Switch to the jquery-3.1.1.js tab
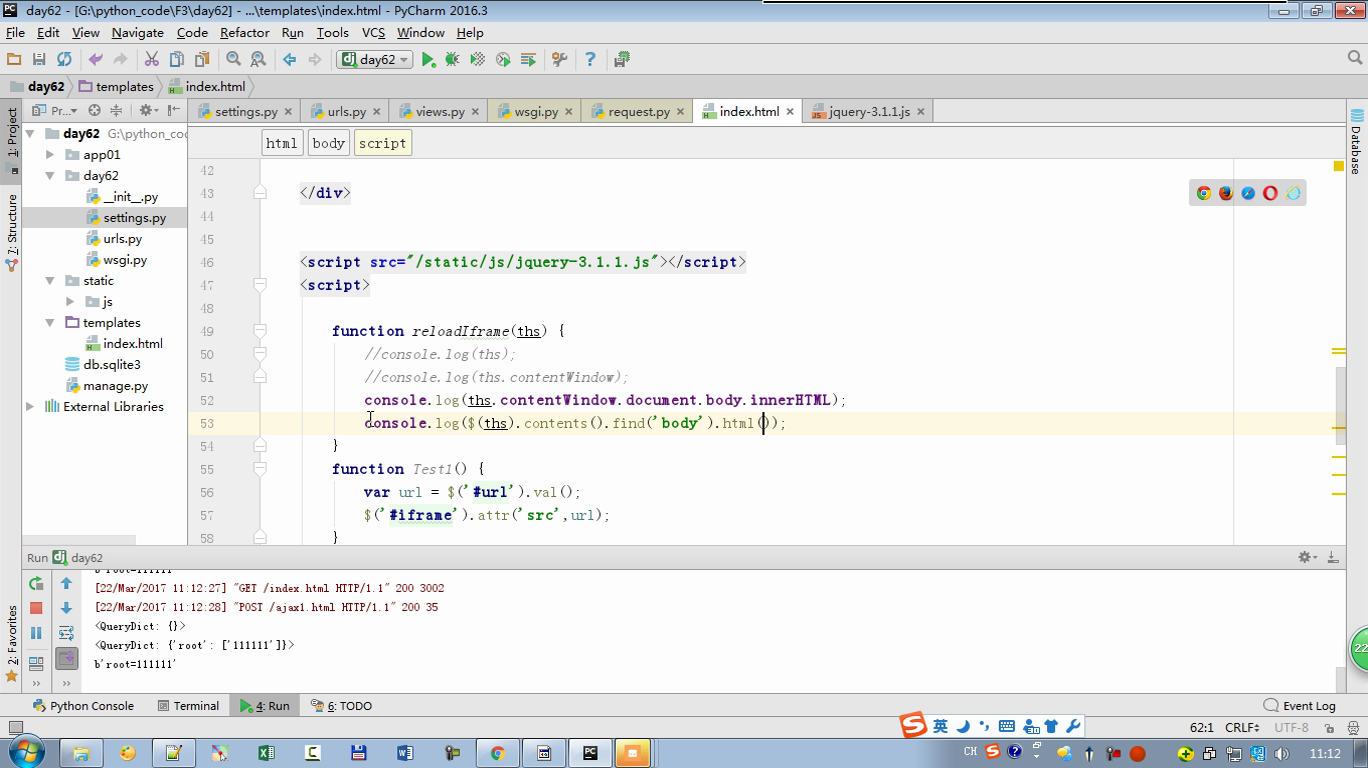 click(x=869, y=112)
